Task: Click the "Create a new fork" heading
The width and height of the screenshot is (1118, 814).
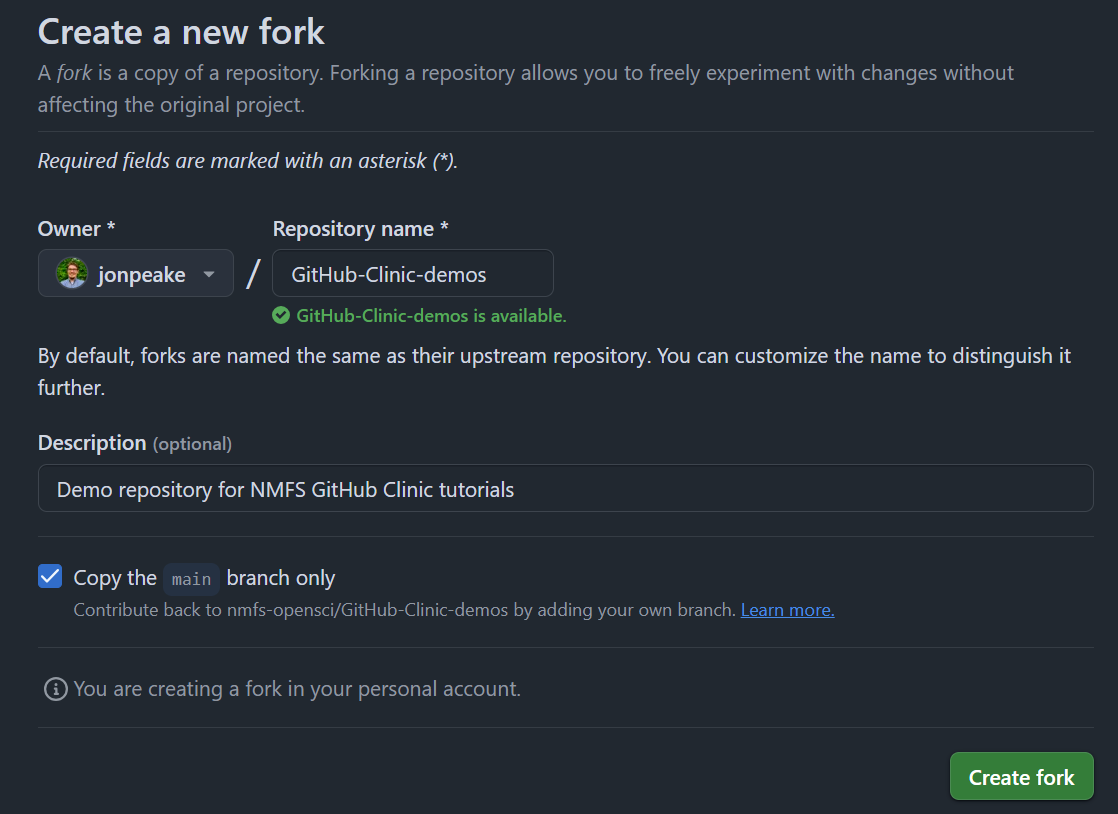Action: pyautogui.click(x=181, y=31)
